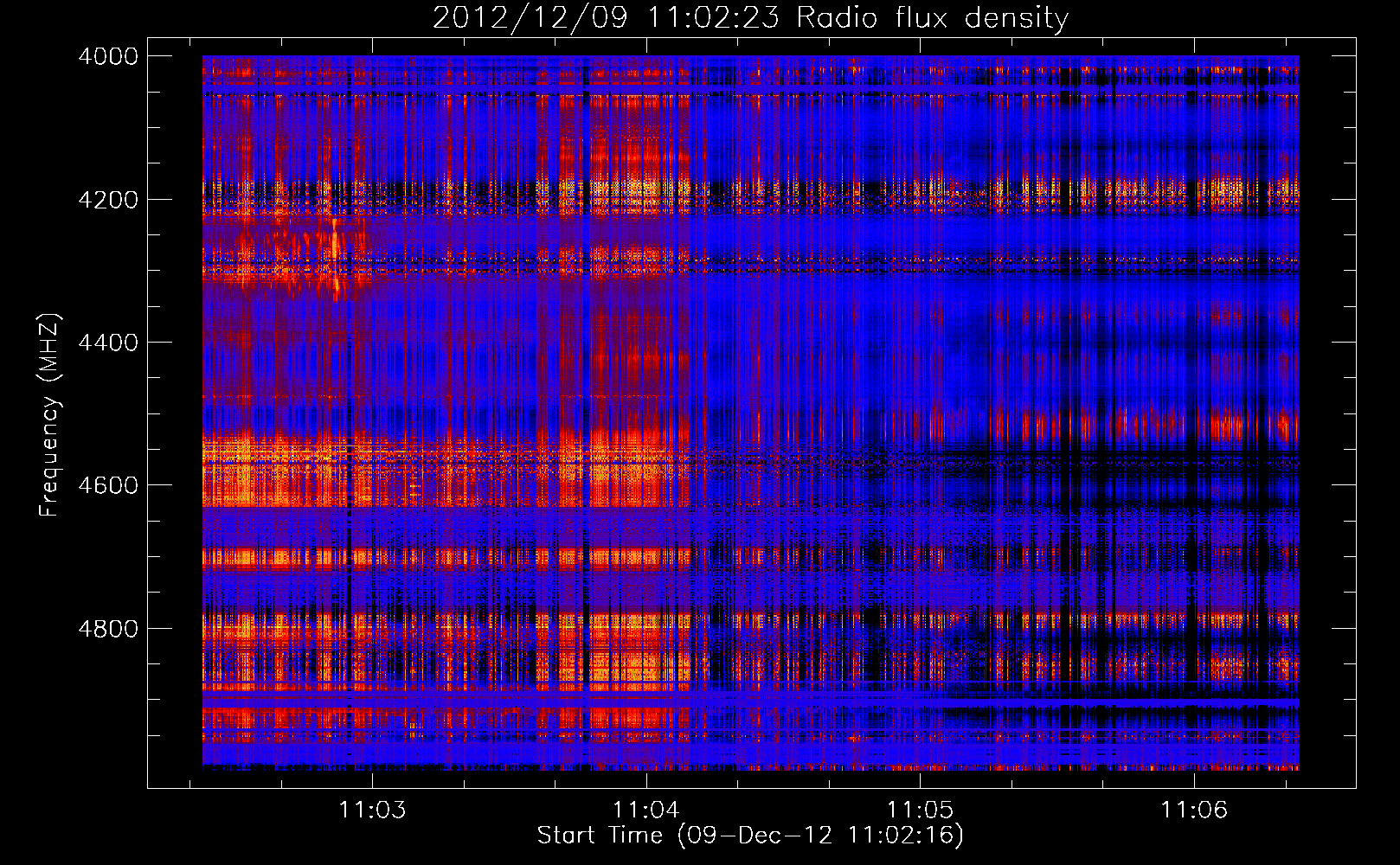Viewport: 1400px width, 865px height.
Task: Click the 4800 frequency axis label
Action: click(108, 629)
